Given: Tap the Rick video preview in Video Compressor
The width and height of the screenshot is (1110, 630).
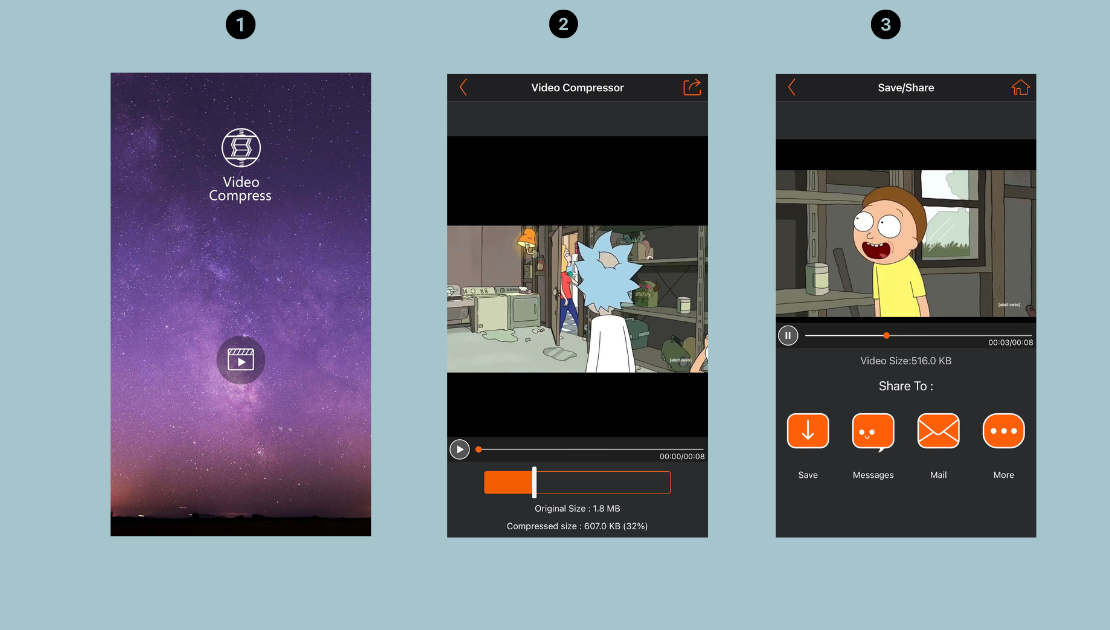Looking at the screenshot, I should tap(577, 299).
